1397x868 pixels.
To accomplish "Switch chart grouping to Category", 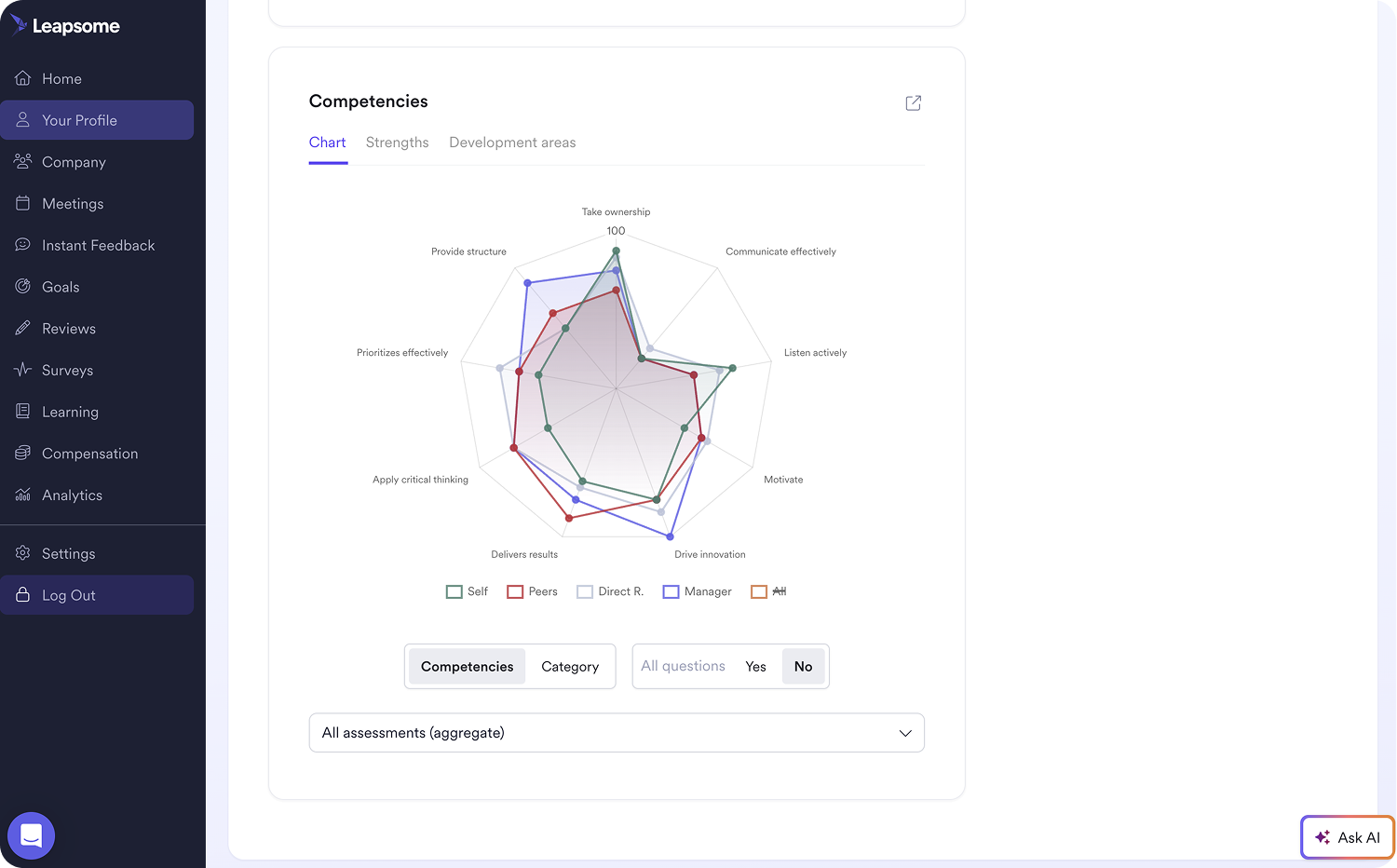I will (x=570, y=666).
